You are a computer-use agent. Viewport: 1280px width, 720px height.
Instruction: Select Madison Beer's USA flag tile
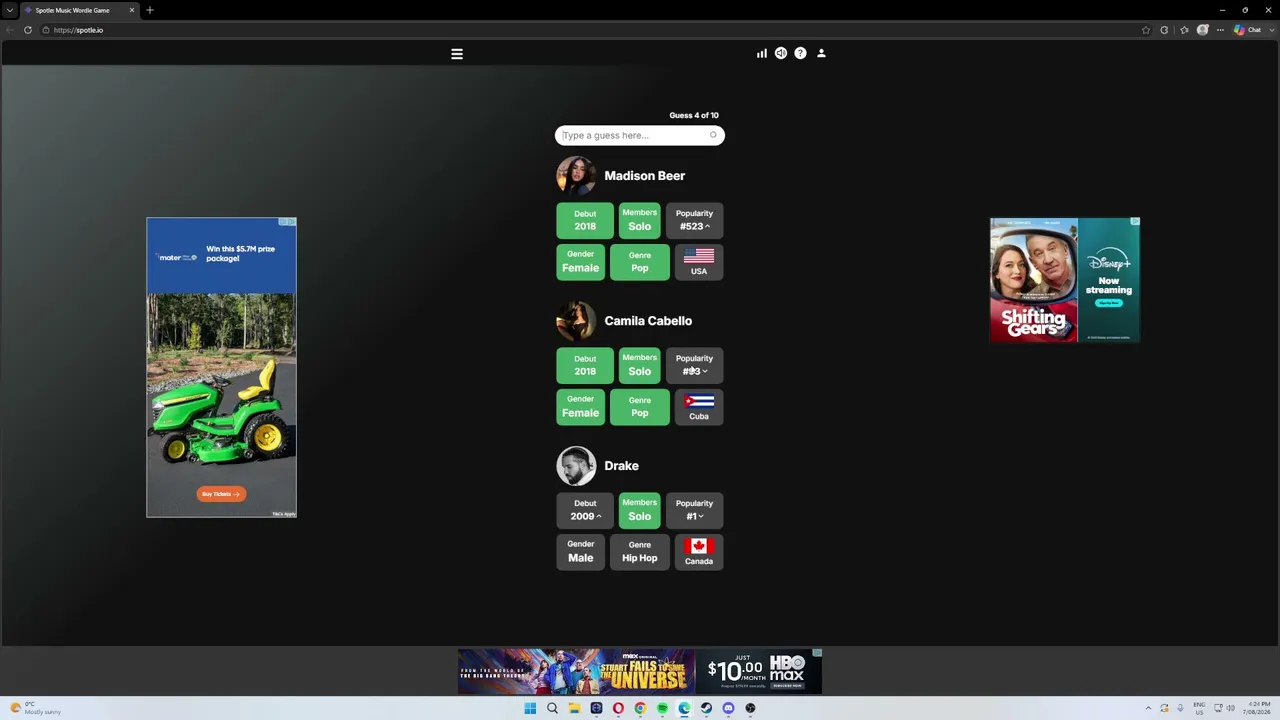(x=699, y=262)
